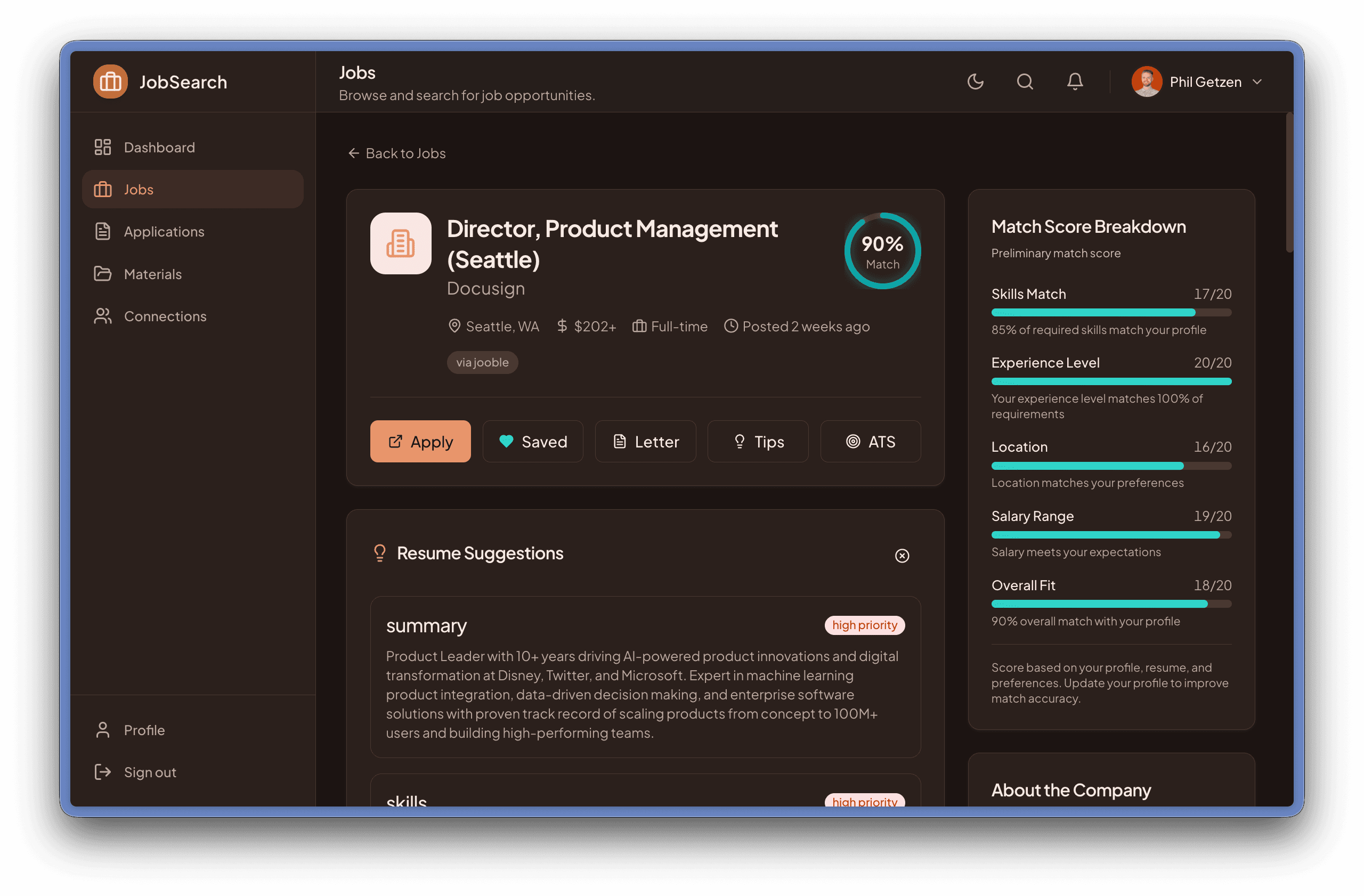Image resolution: width=1364 pixels, height=896 pixels.
Task: Open search with magnifier icon
Action: click(1025, 82)
